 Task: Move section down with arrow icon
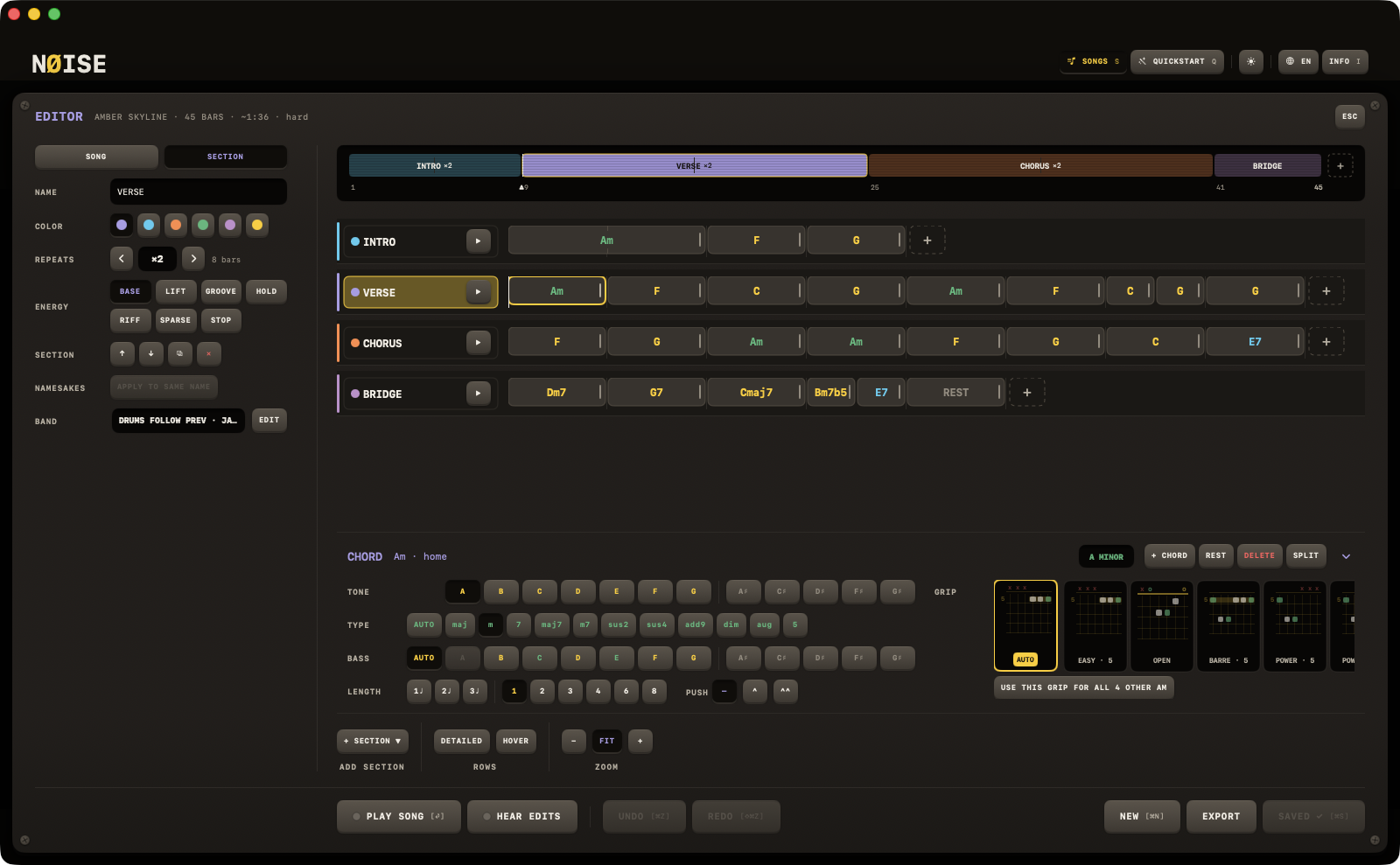click(x=151, y=353)
